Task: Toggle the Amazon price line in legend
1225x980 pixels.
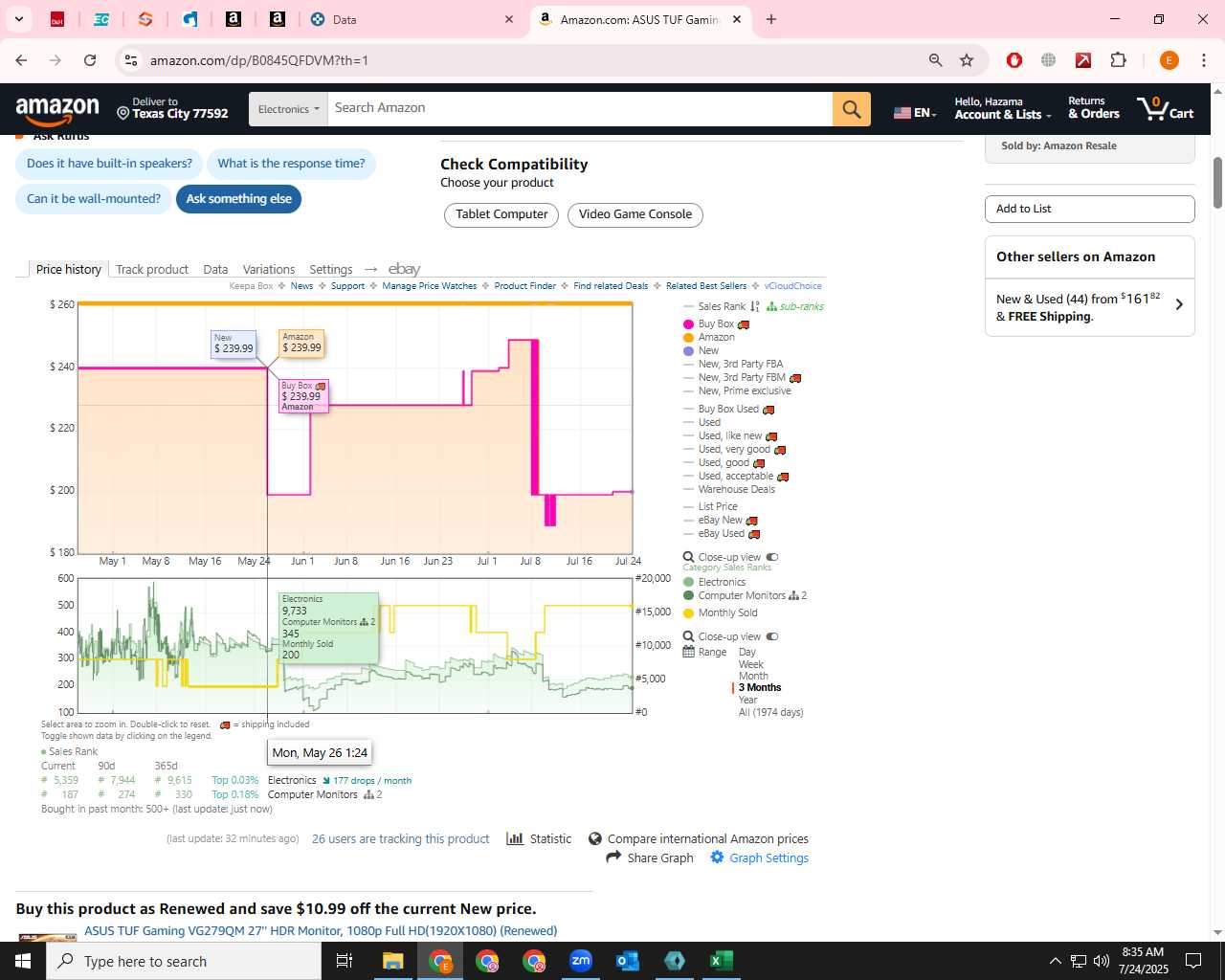Action: point(709,337)
